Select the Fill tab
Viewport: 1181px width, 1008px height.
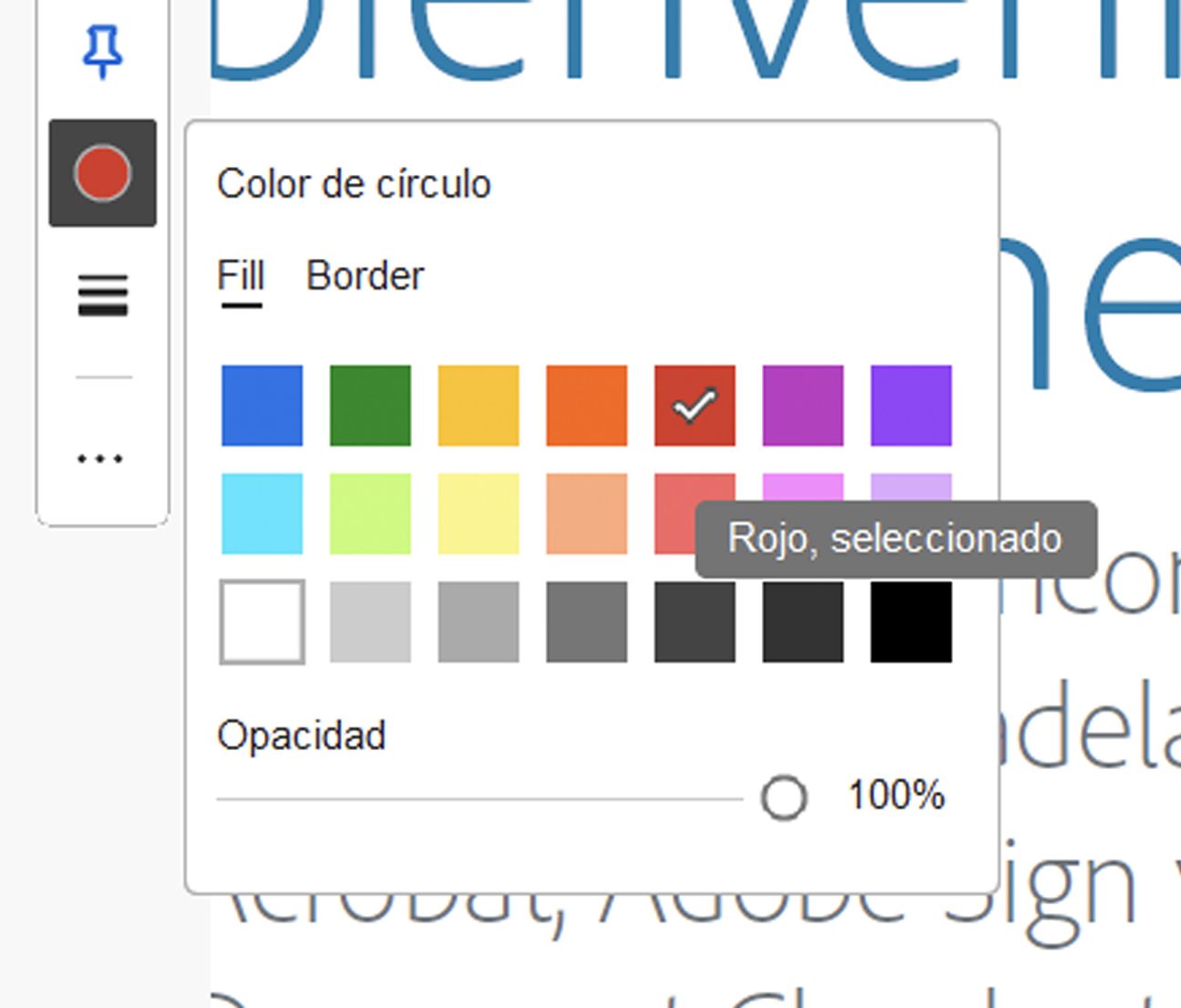click(240, 275)
